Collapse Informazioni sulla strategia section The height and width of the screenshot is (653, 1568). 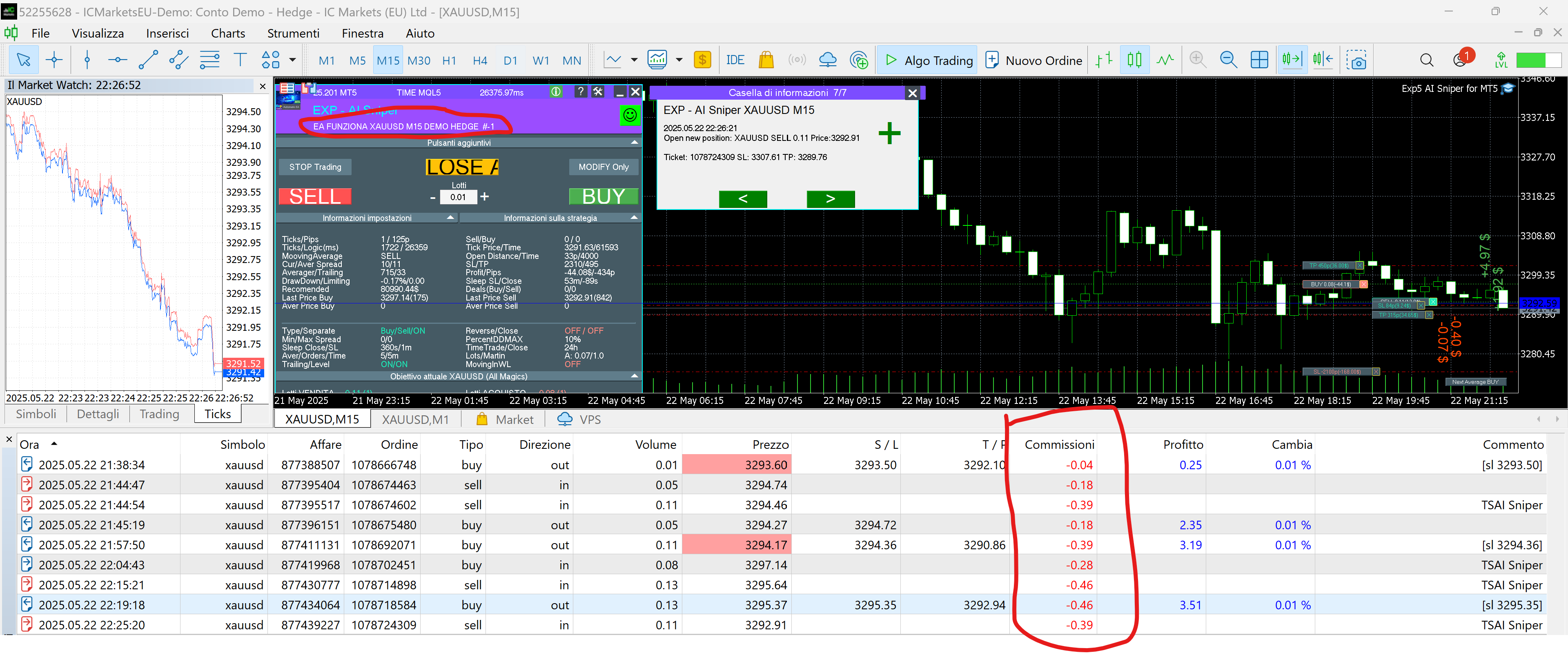pos(634,217)
